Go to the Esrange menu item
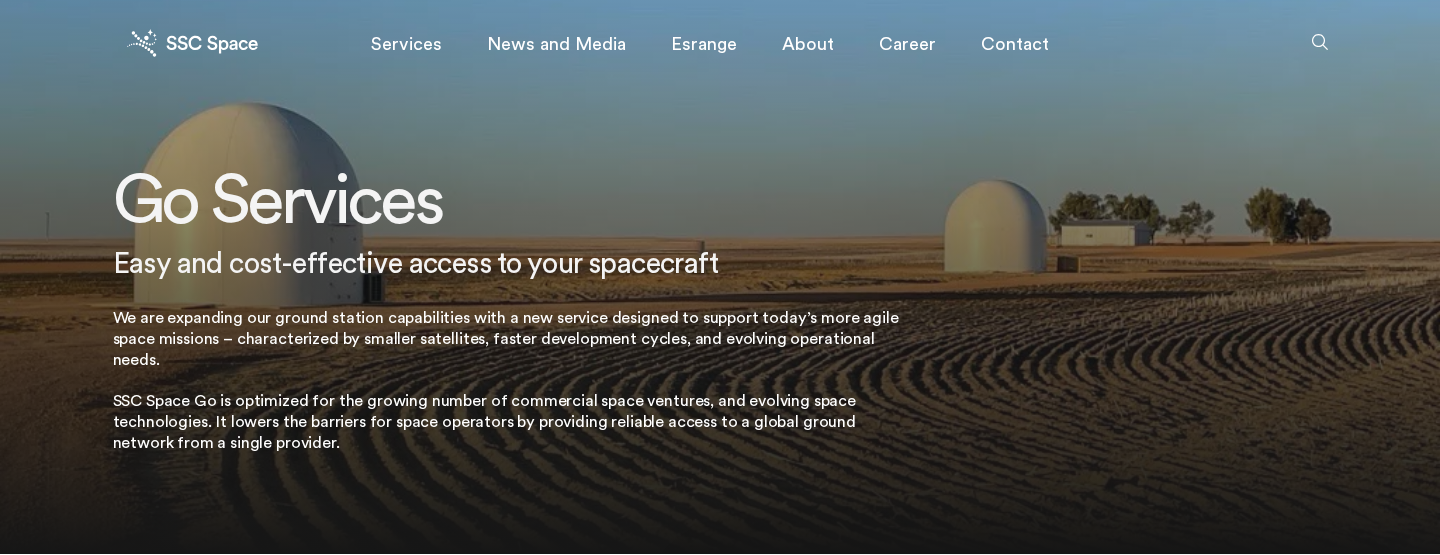This screenshot has height=555, width=1440. pos(704,44)
